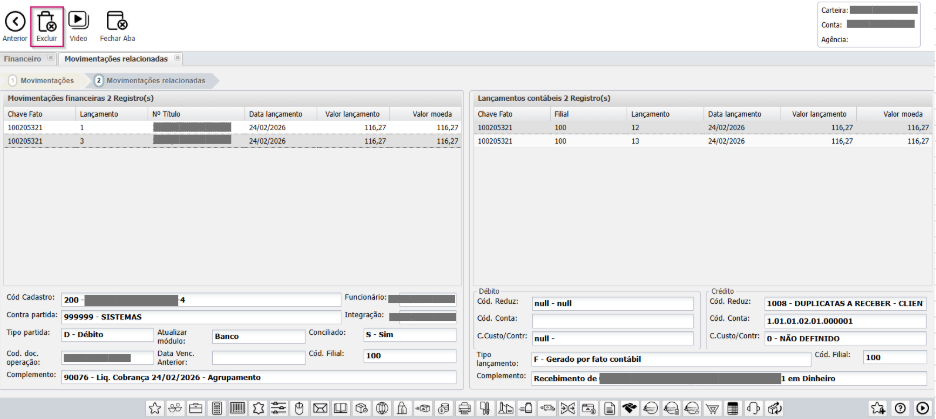This screenshot has height=419, width=936.
Task: Go to step 1 Movimentações
Action: [42, 80]
